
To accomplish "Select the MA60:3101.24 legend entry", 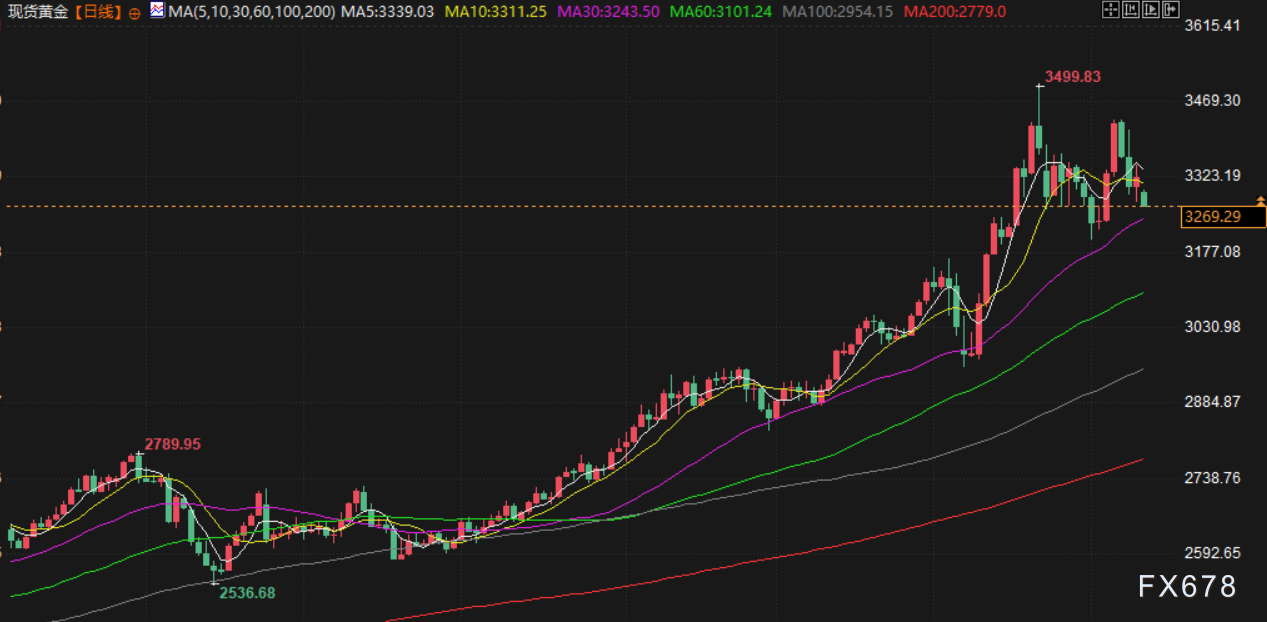I will tap(721, 12).
